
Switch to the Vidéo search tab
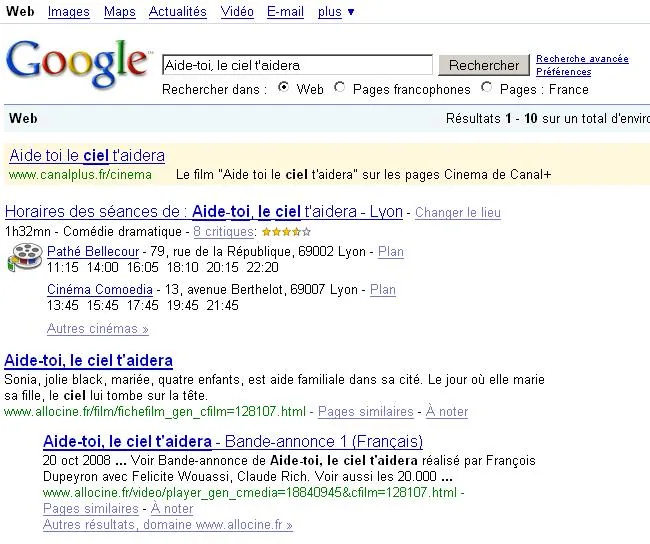pos(237,12)
